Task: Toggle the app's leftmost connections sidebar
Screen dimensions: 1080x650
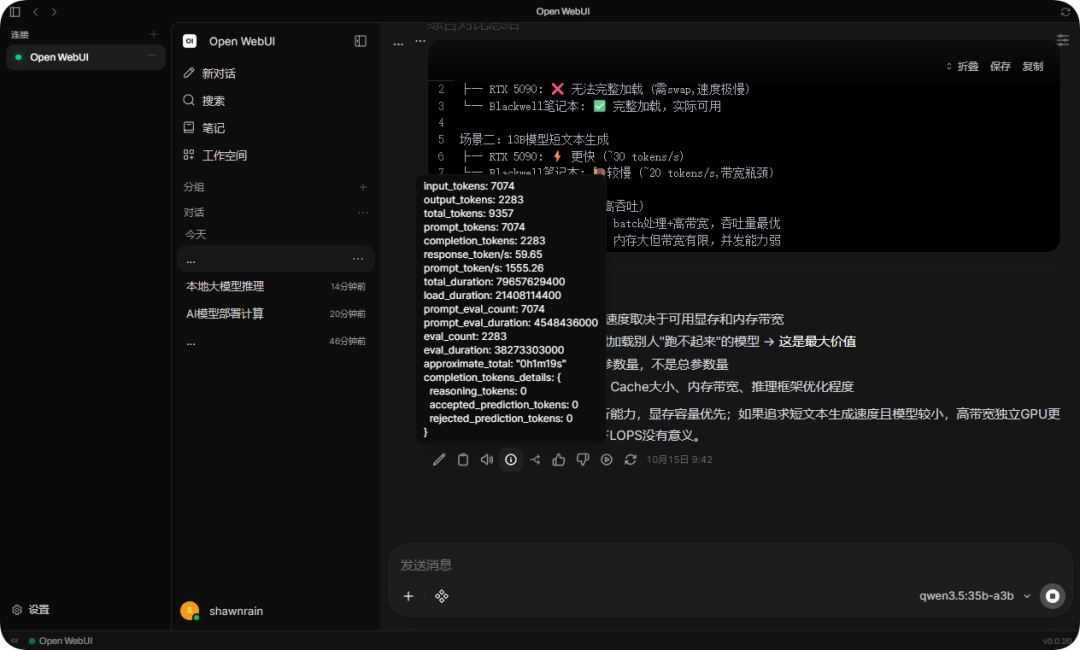Action: 14,12
